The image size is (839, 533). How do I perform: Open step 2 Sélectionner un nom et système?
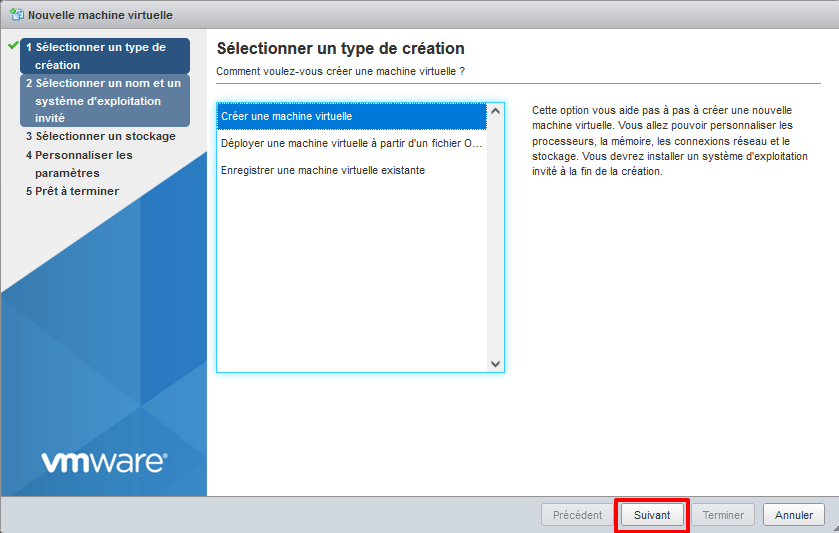coord(103,100)
